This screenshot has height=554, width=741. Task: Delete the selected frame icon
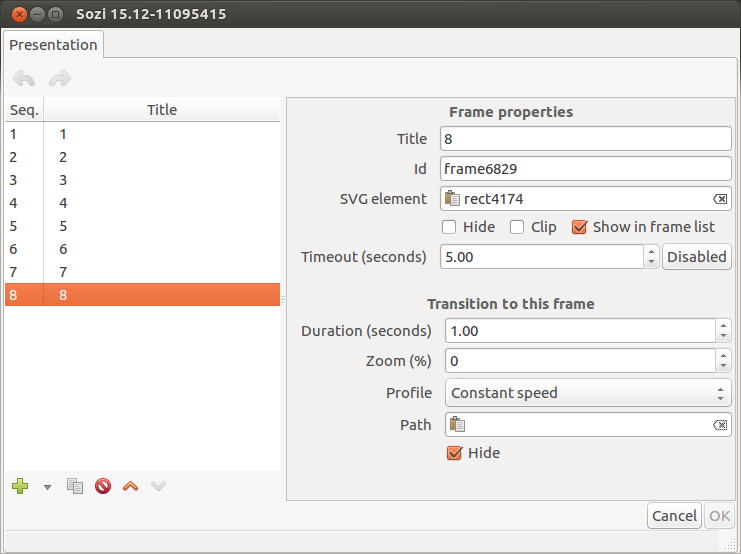(x=103, y=486)
